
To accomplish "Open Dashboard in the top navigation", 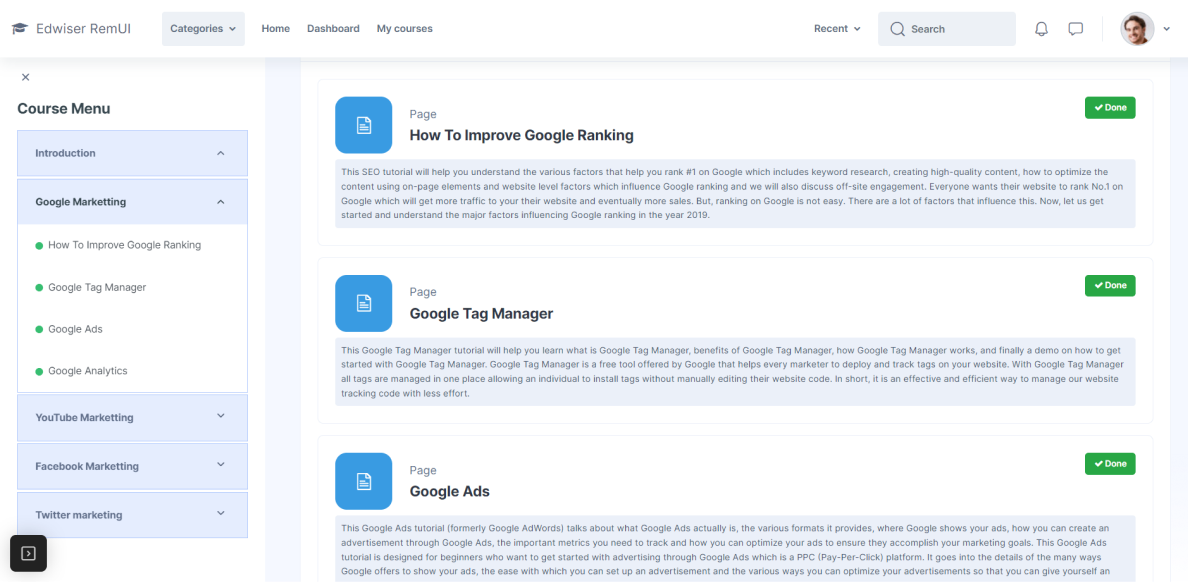I will (333, 29).
